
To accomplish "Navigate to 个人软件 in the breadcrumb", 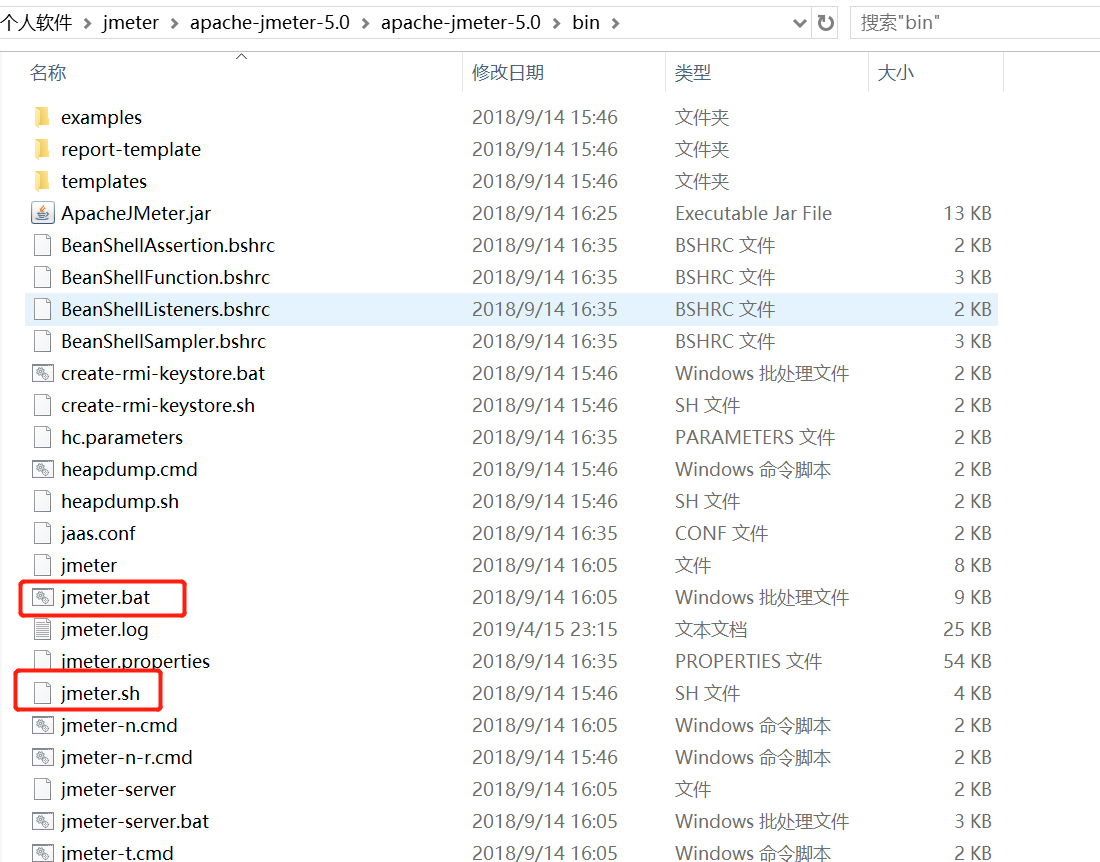I will [36, 23].
